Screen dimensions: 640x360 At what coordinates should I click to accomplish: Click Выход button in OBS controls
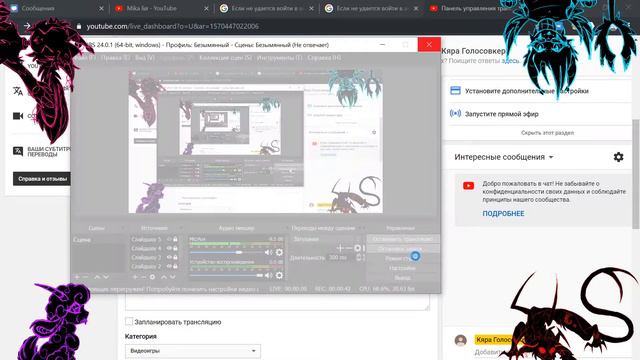click(402, 278)
